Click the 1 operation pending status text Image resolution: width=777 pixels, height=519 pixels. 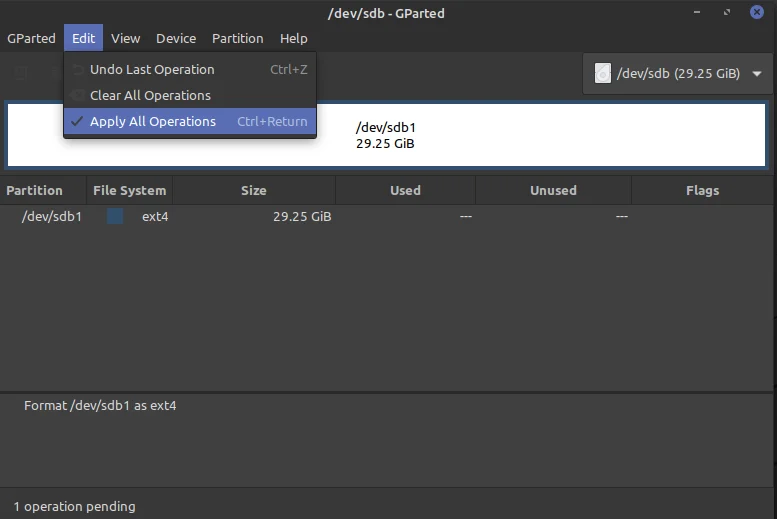pyautogui.click(x=74, y=507)
